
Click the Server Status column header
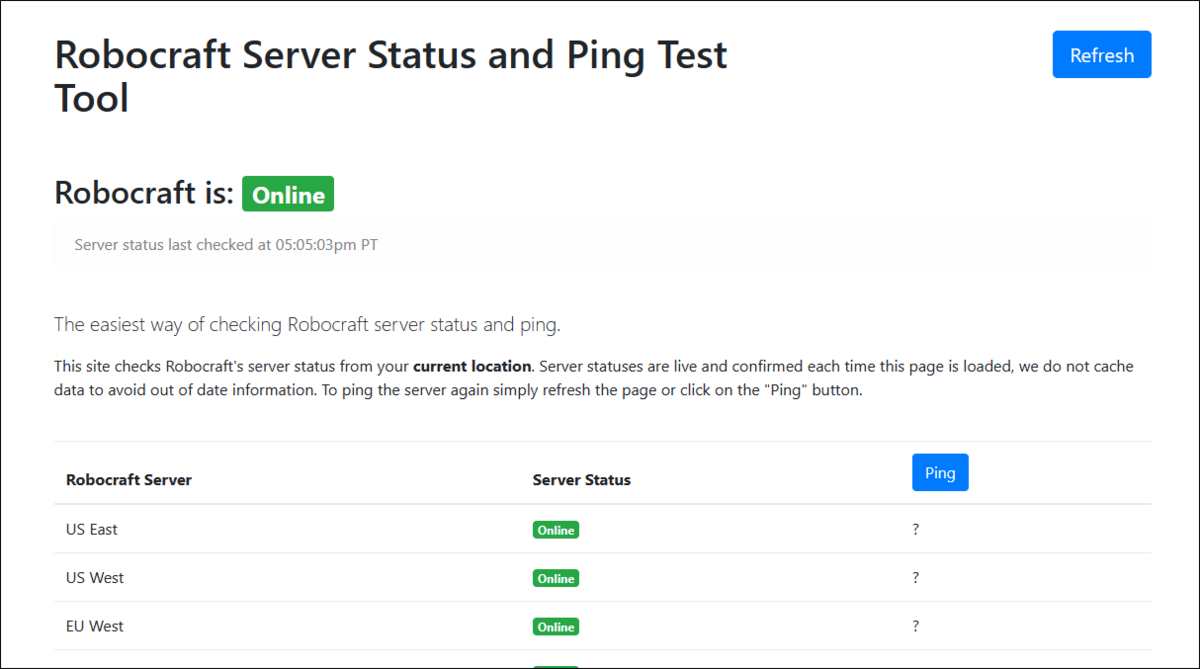(x=582, y=480)
